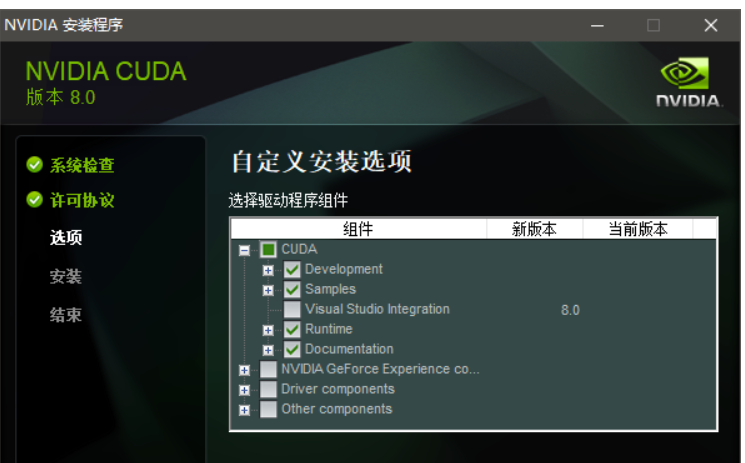
Task: Check the Visual Studio Integration checkbox
Action: 292,309
